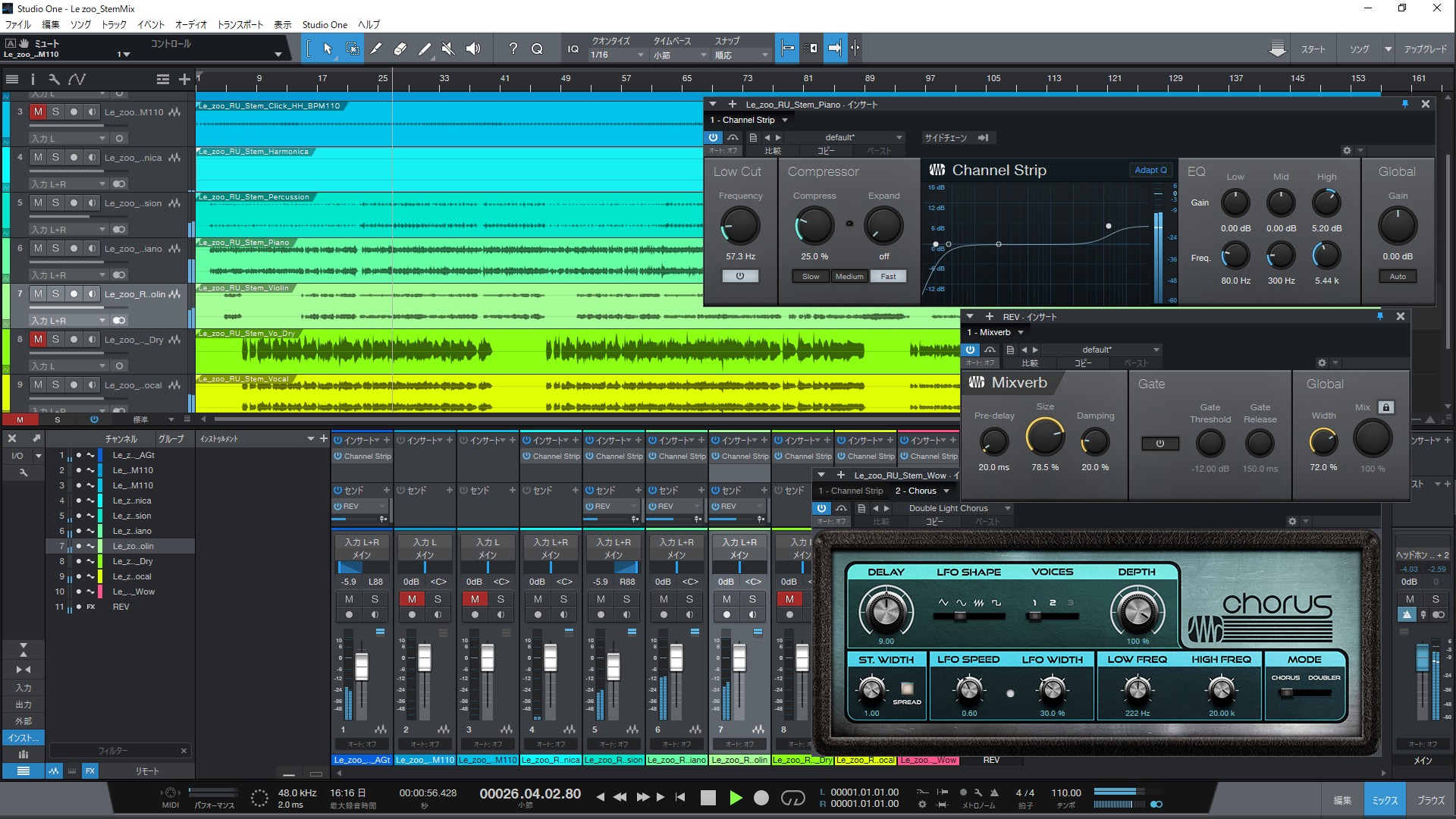Click the Chorus DELAY knob
Image resolution: width=1456 pixels, height=819 pixels.
[885, 610]
